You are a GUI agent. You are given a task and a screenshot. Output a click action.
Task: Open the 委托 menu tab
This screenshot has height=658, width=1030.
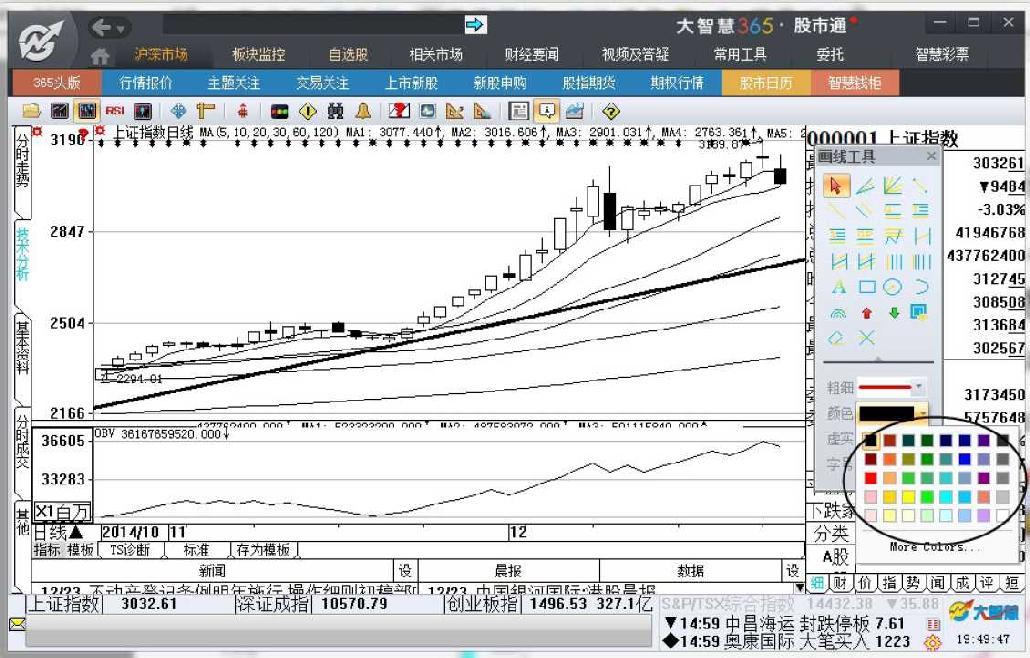(x=830, y=55)
